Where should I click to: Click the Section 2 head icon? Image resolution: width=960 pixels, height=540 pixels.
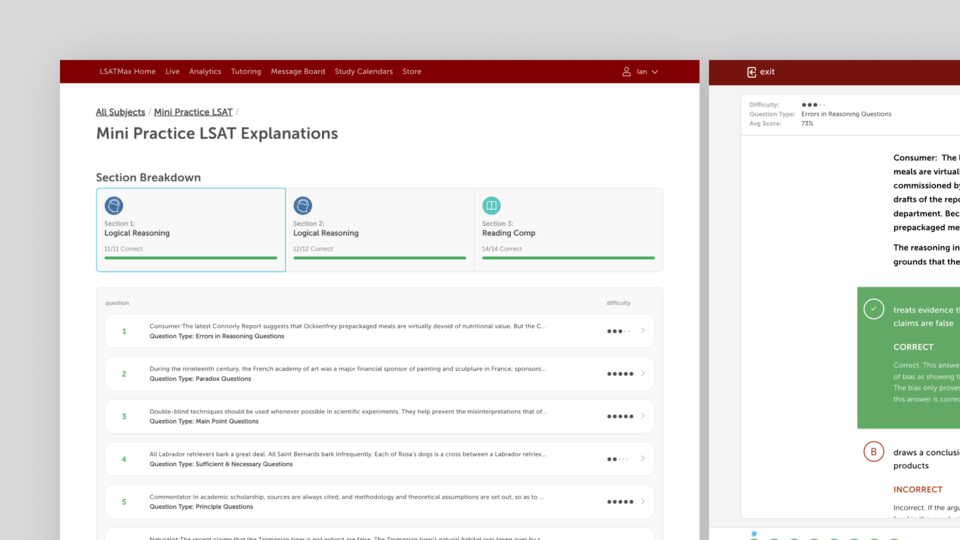(302, 205)
